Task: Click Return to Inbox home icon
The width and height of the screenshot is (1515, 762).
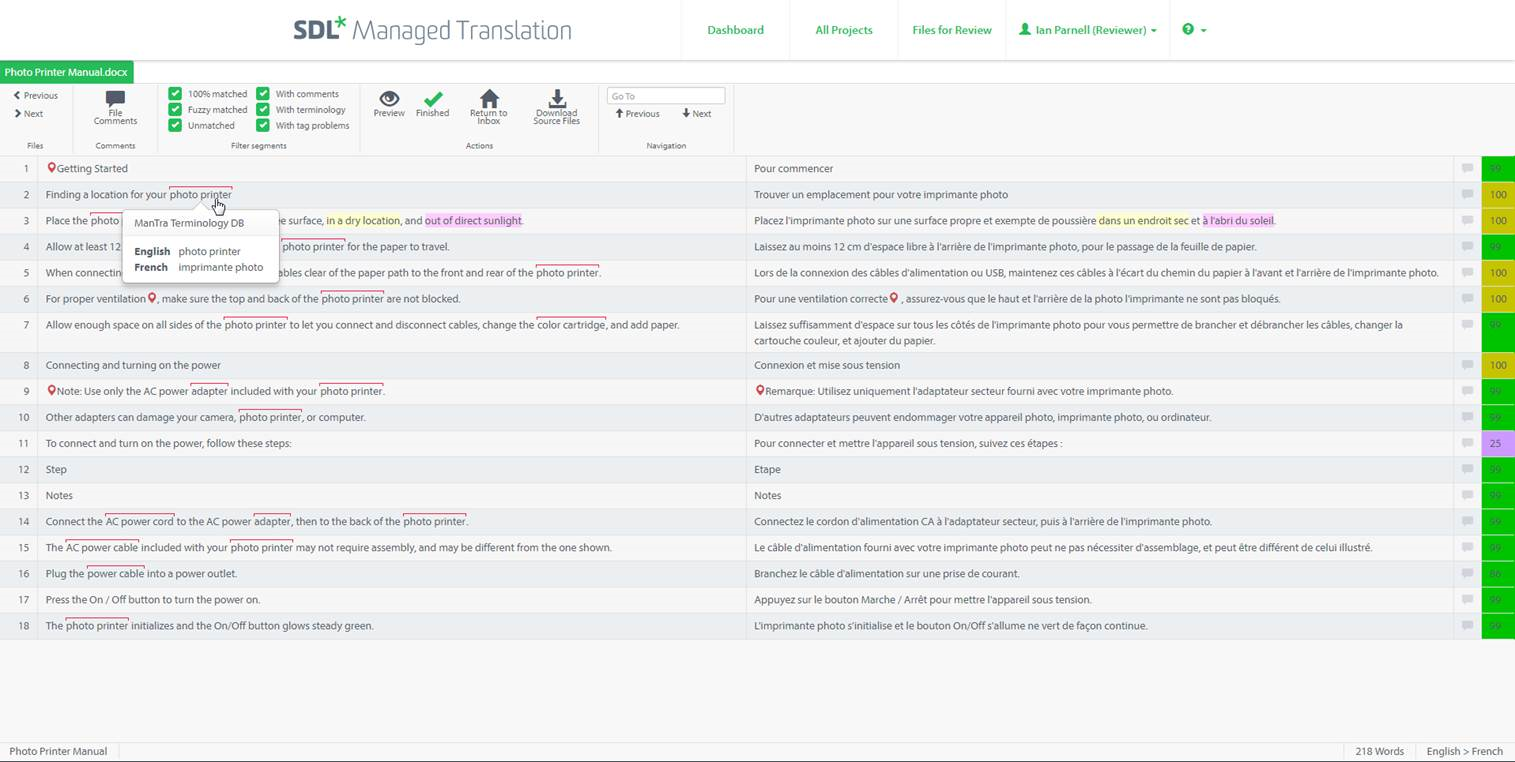Action: [488, 98]
